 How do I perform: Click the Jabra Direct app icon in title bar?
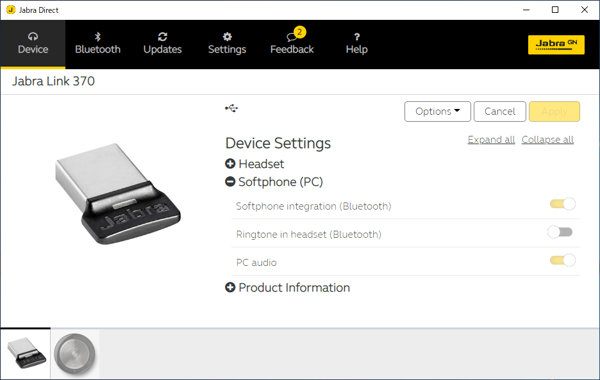pos(11,10)
